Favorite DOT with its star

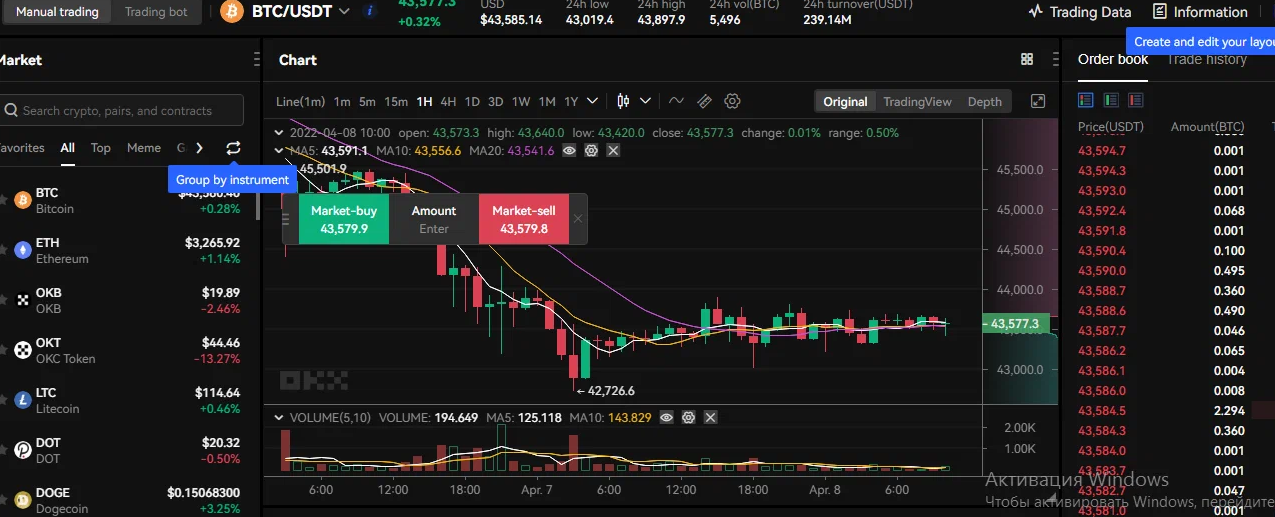[x=3, y=450]
